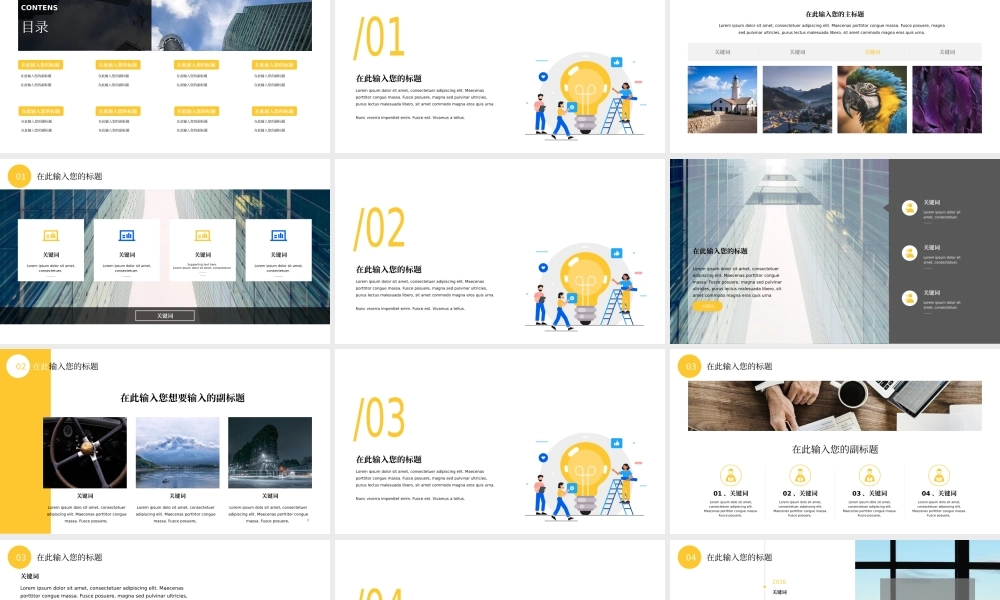
Task: Click the second yellow laptop icon card
Action: click(x=202, y=249)
